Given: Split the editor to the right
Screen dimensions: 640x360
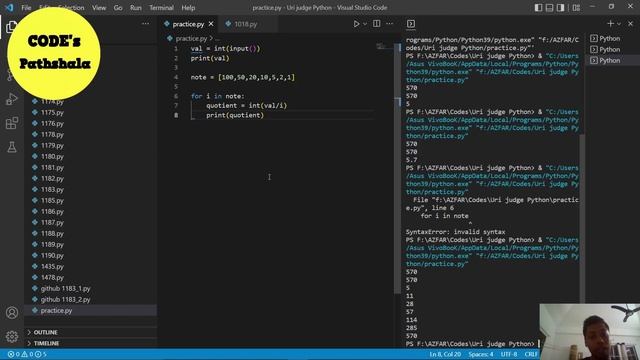Looking at the screenshot, I should coord(376,24).
